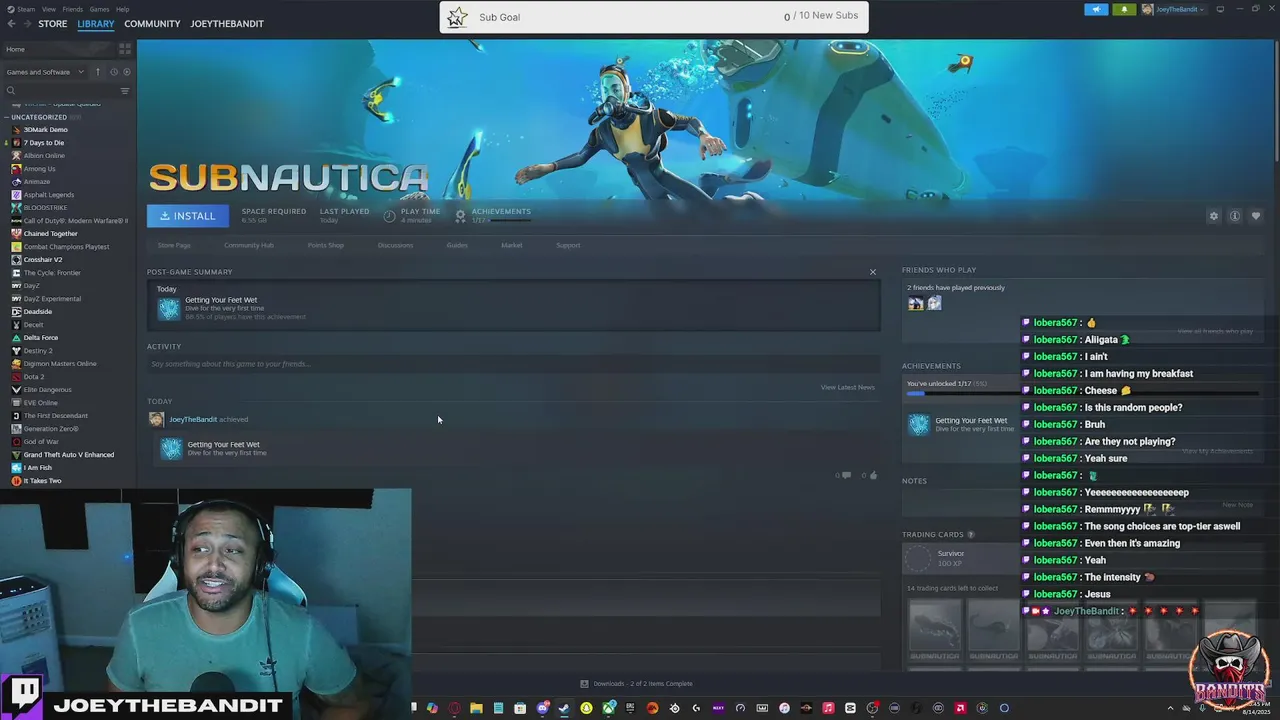Image resolution: width=1280 pixels, height=720 pixels.
Task: Close the Post-Game Summary panel
Action: pos(872,272)
